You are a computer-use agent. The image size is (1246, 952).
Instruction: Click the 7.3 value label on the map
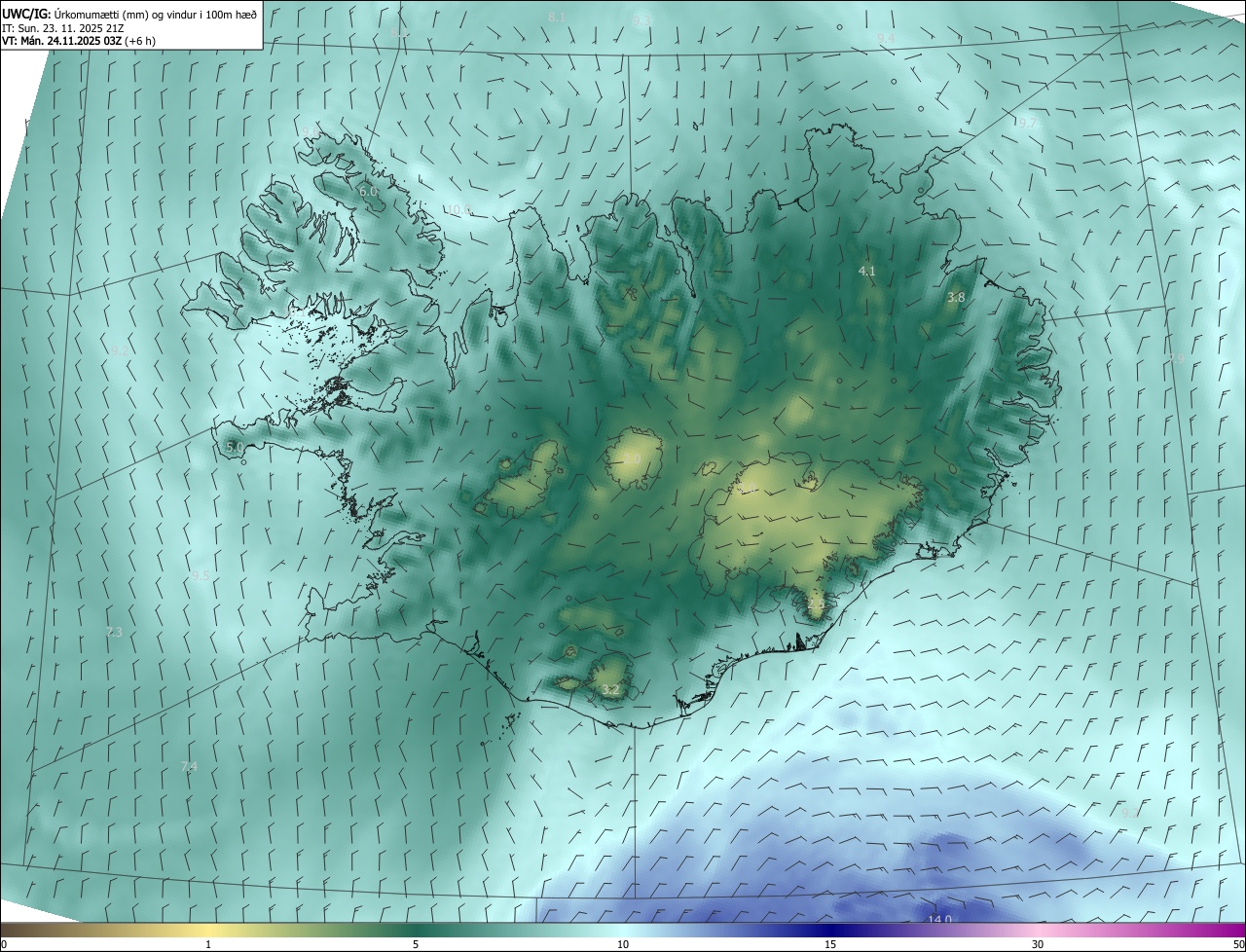[114, 633]
